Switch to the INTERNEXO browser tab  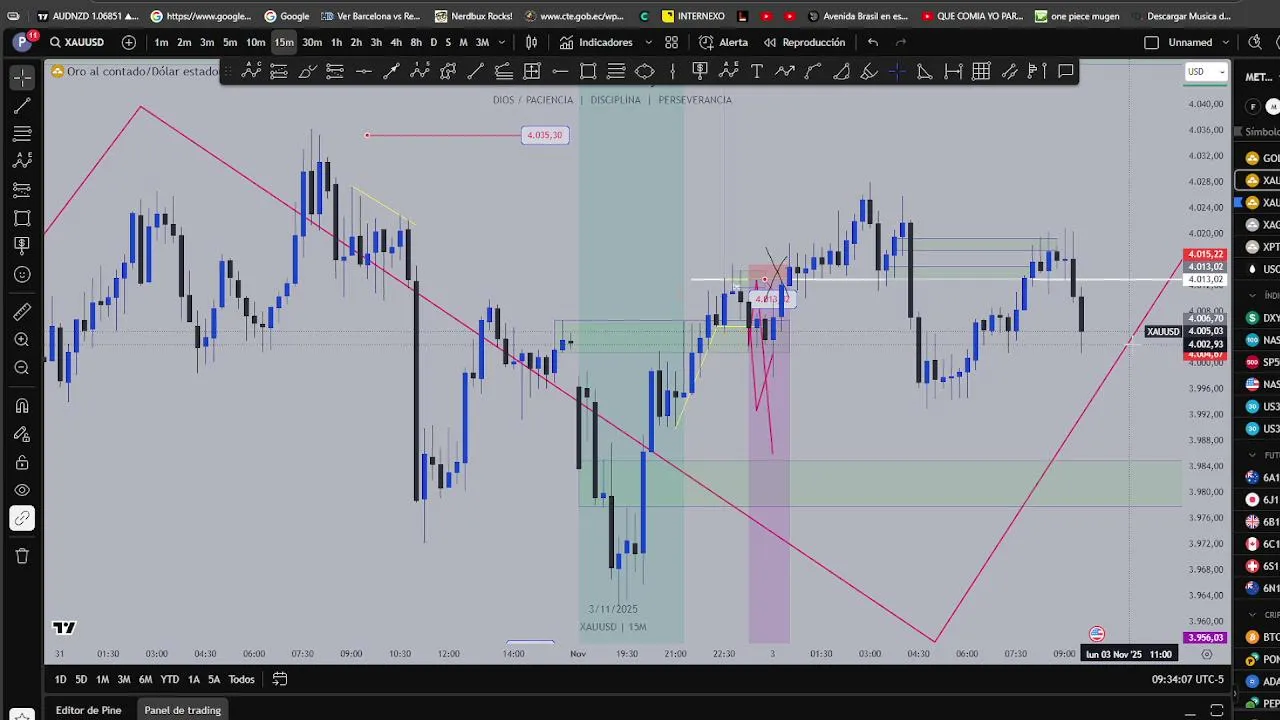(x=692, y=16)
